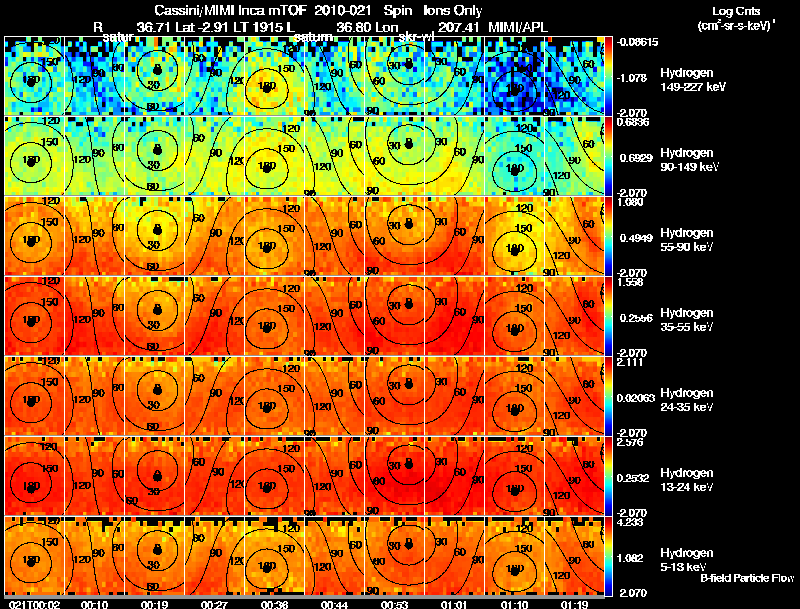This screenshot has height=609, width=800.
Task: Click the colorbar for Hydrogen 35-55 keV
Action: (x=608, y=316)
